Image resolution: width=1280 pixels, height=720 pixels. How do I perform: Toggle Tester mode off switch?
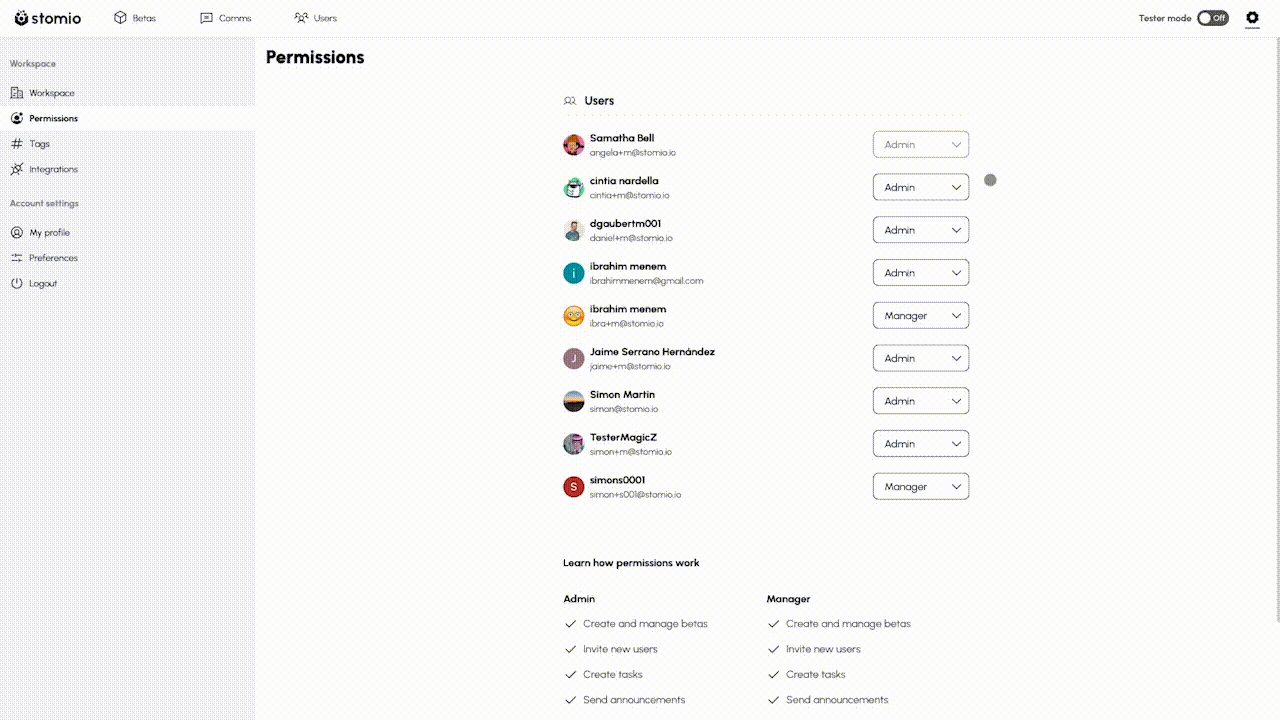(x=1213, y=17)
